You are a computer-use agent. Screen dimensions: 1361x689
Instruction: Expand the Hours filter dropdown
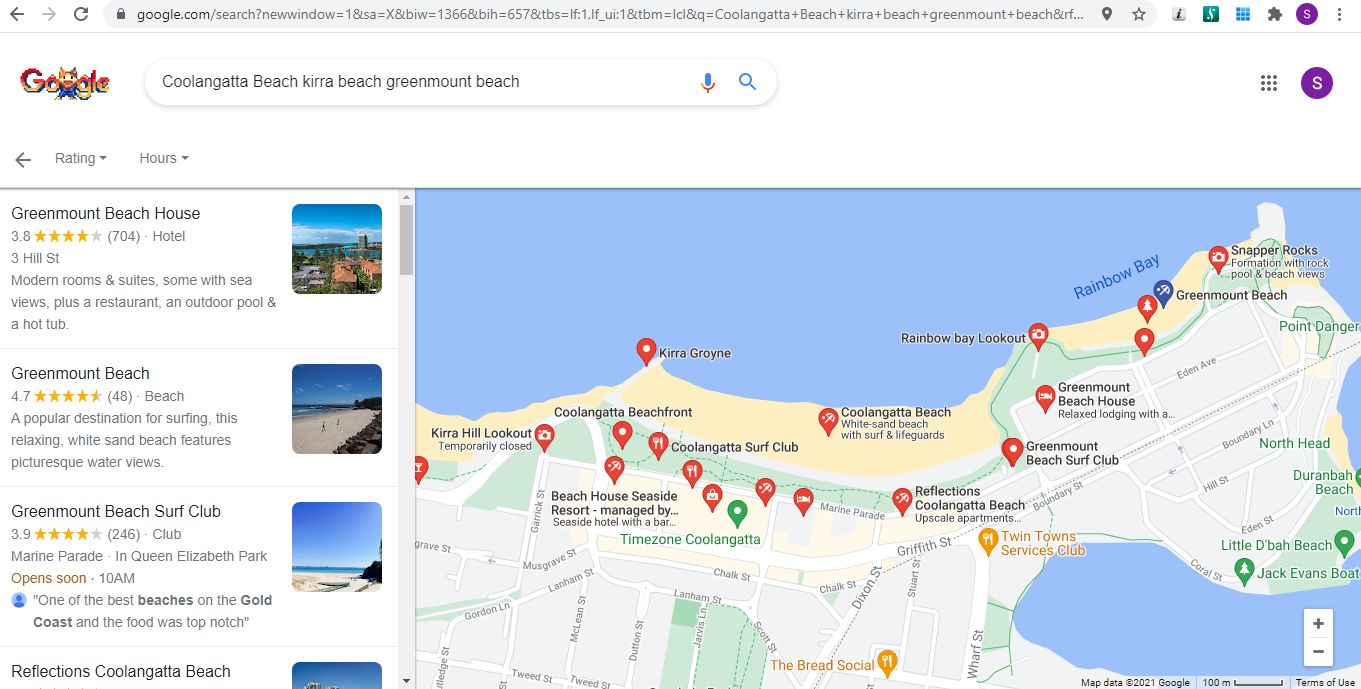point(164,158)
